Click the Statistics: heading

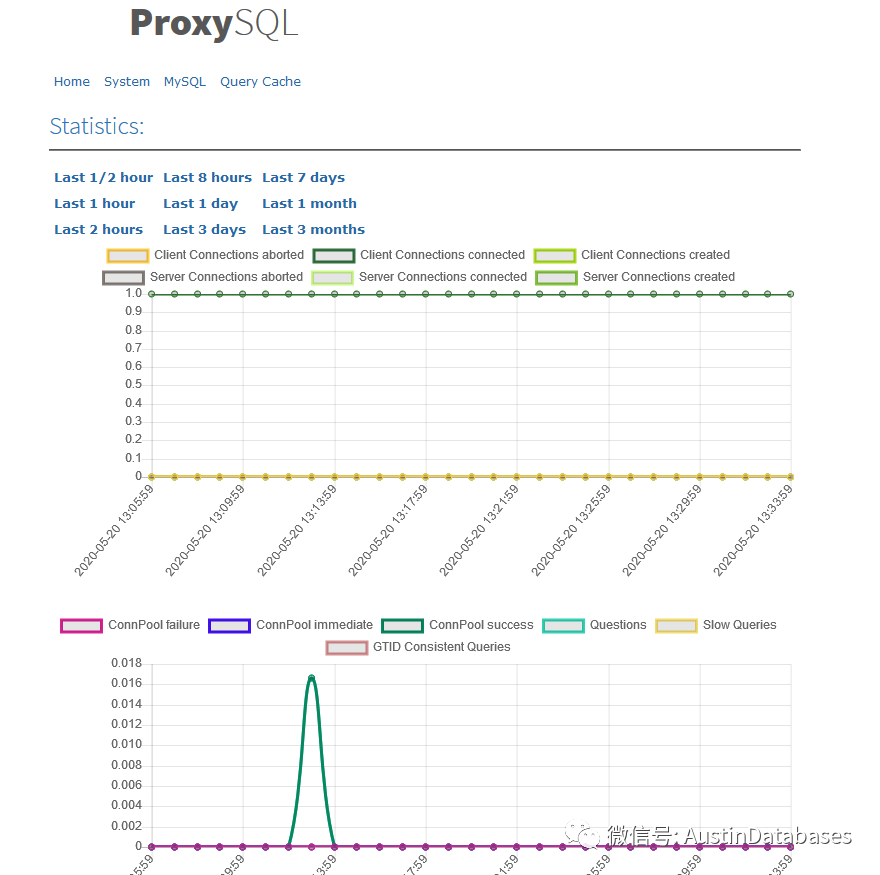point(97,126)
